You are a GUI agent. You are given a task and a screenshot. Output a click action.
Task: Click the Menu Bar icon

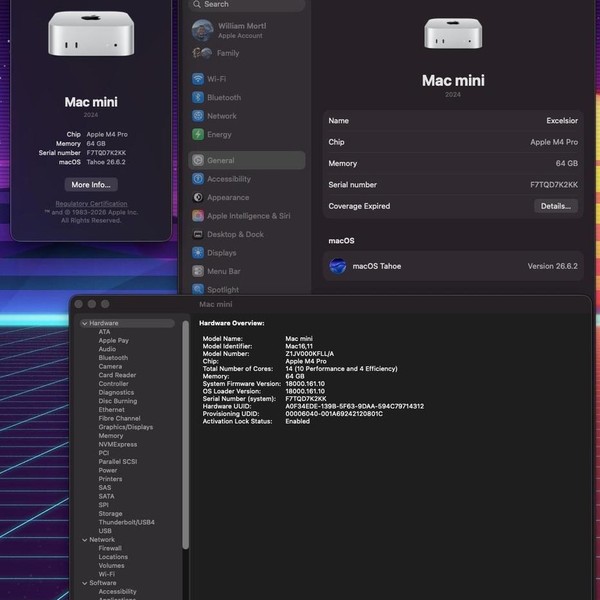point(198,271)
